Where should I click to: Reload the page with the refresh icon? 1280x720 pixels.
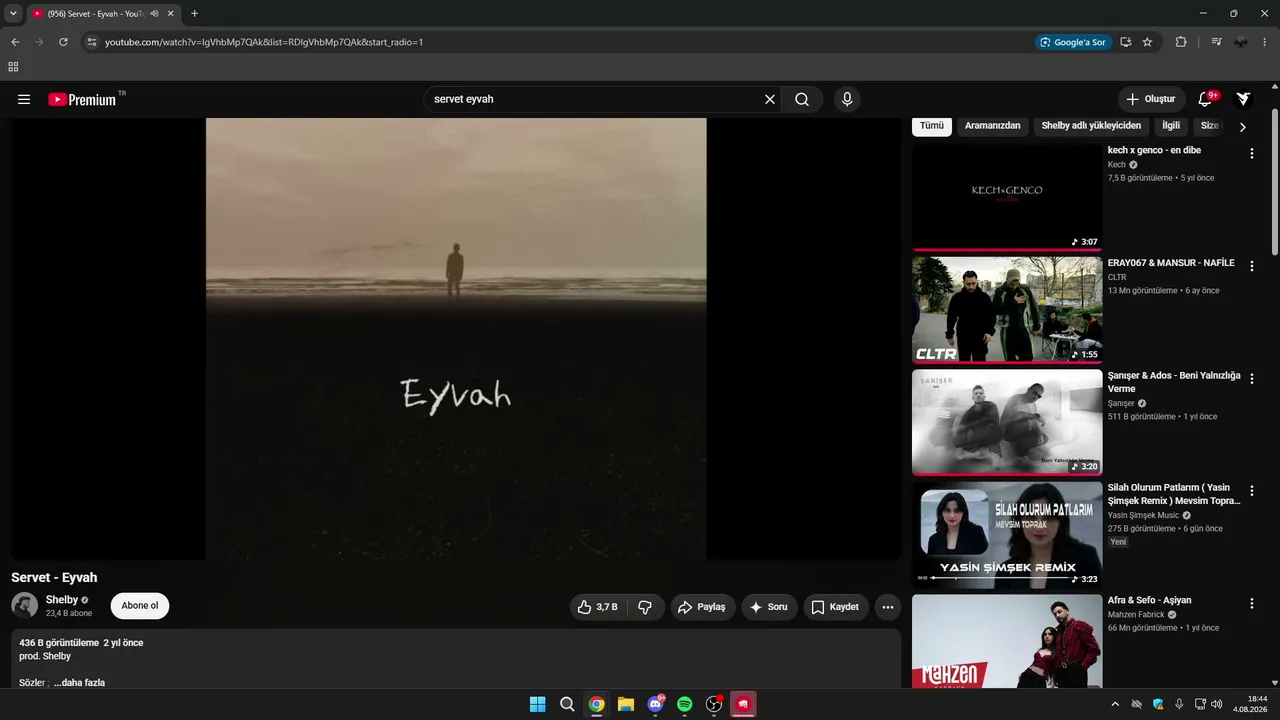coord(63,42)
